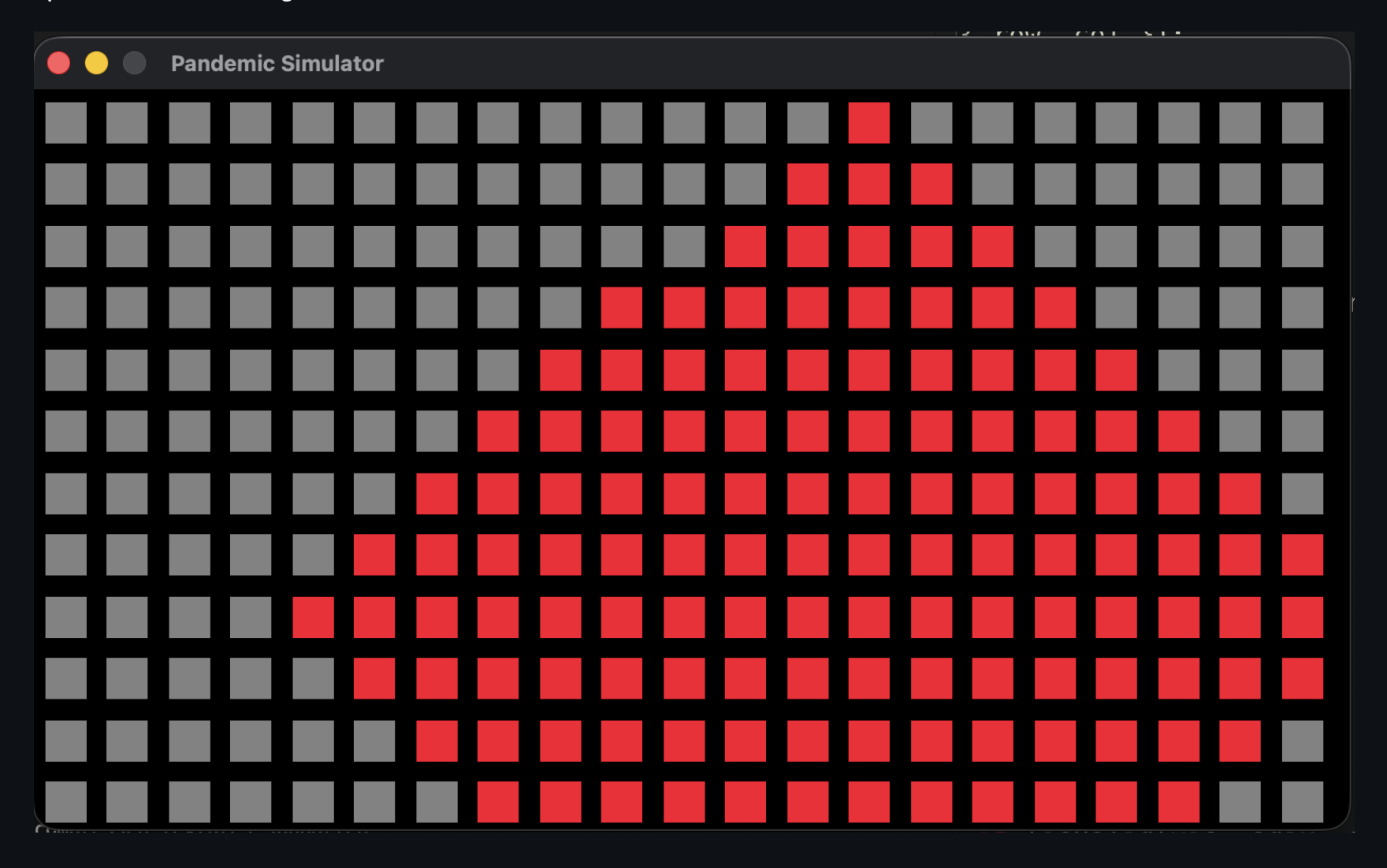
Task: Pick the leftmost red cell in the second row
Action: click(808, 184)
